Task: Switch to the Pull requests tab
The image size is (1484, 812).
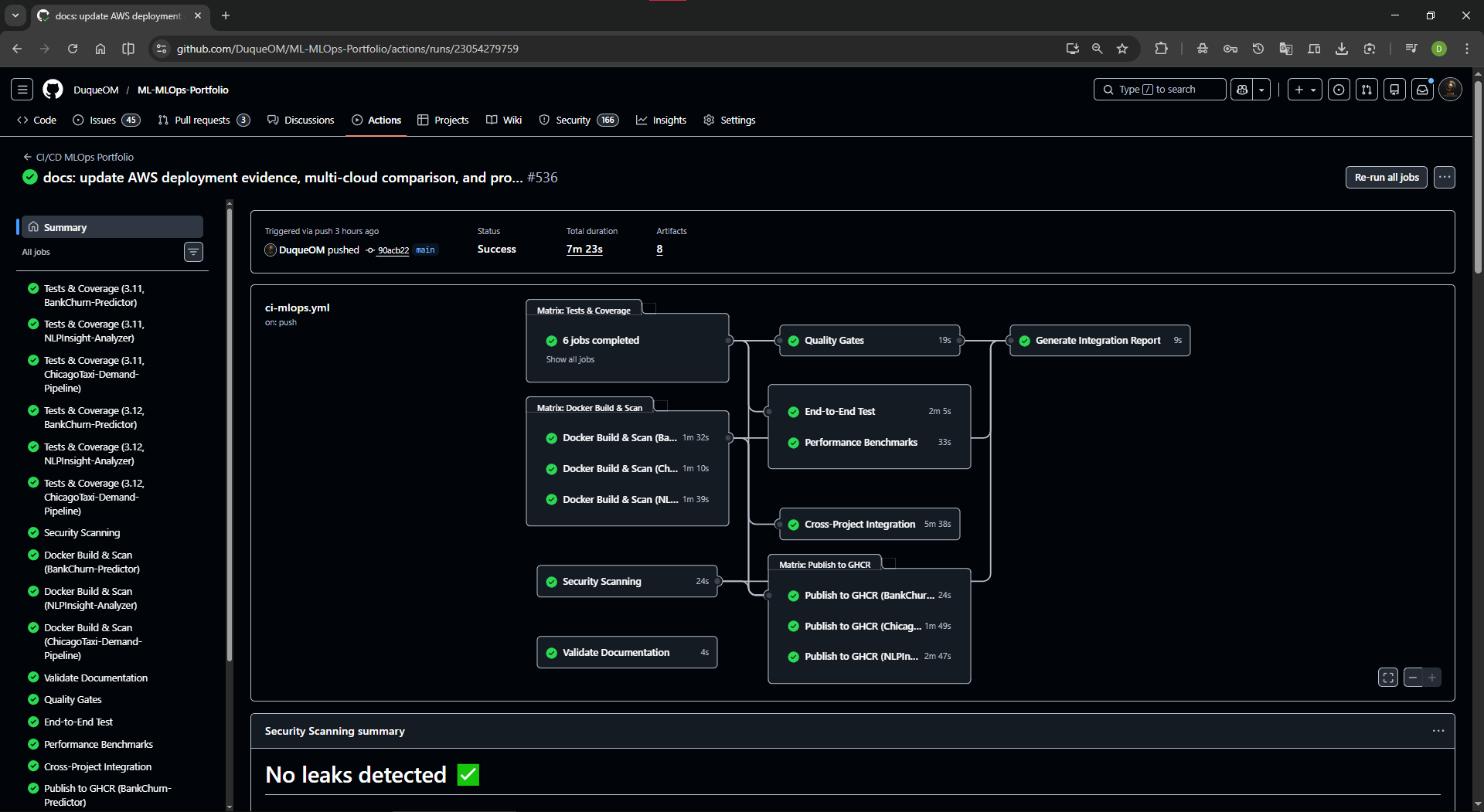Action: pyautogui.click(x=203, y=120)
